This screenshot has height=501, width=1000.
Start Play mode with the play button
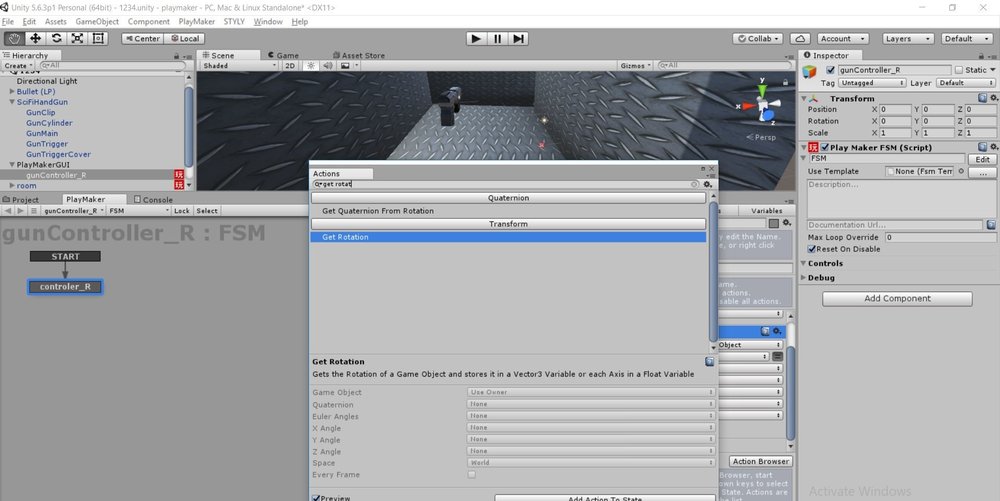(476, 38)
